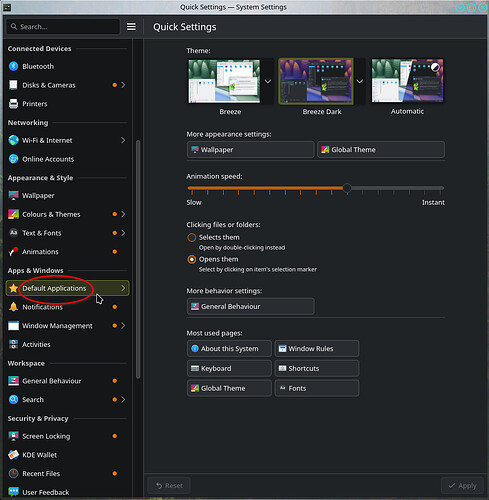The image size is (489, 500).
Task: Click the Text & Fonts icon
Action: (13, 233)
